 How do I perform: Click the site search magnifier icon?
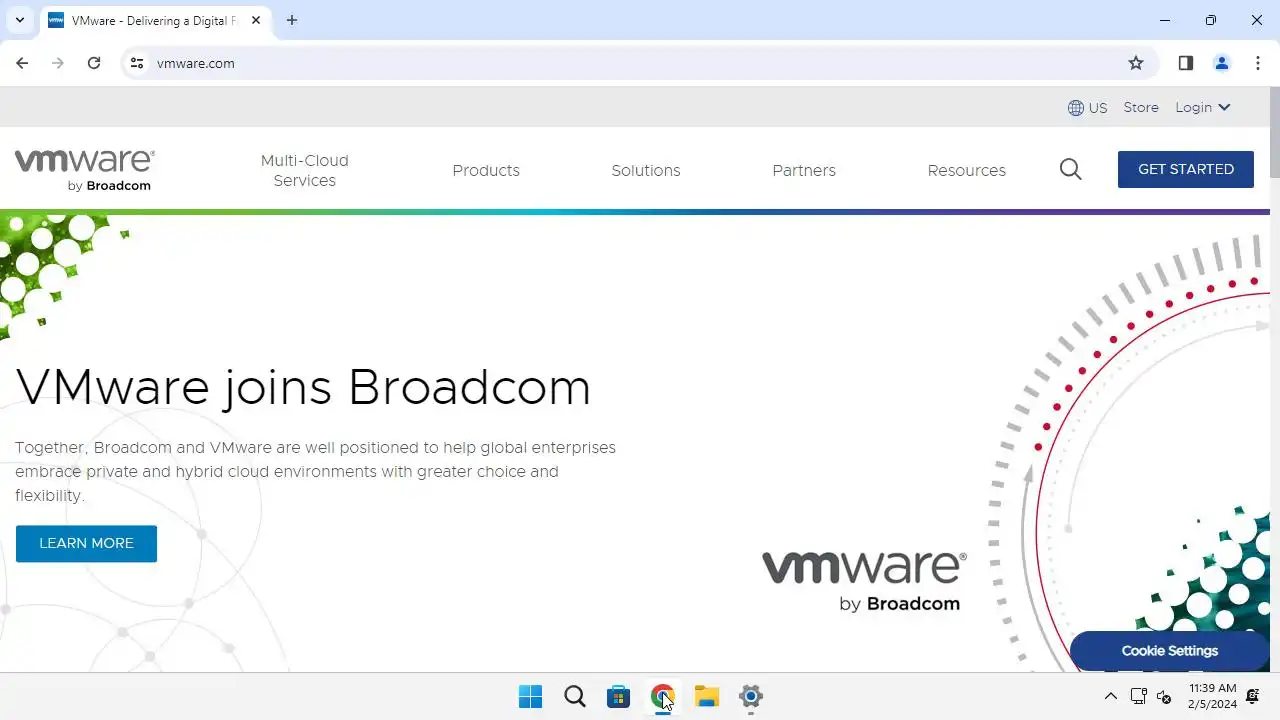[x=1071, y=169]
